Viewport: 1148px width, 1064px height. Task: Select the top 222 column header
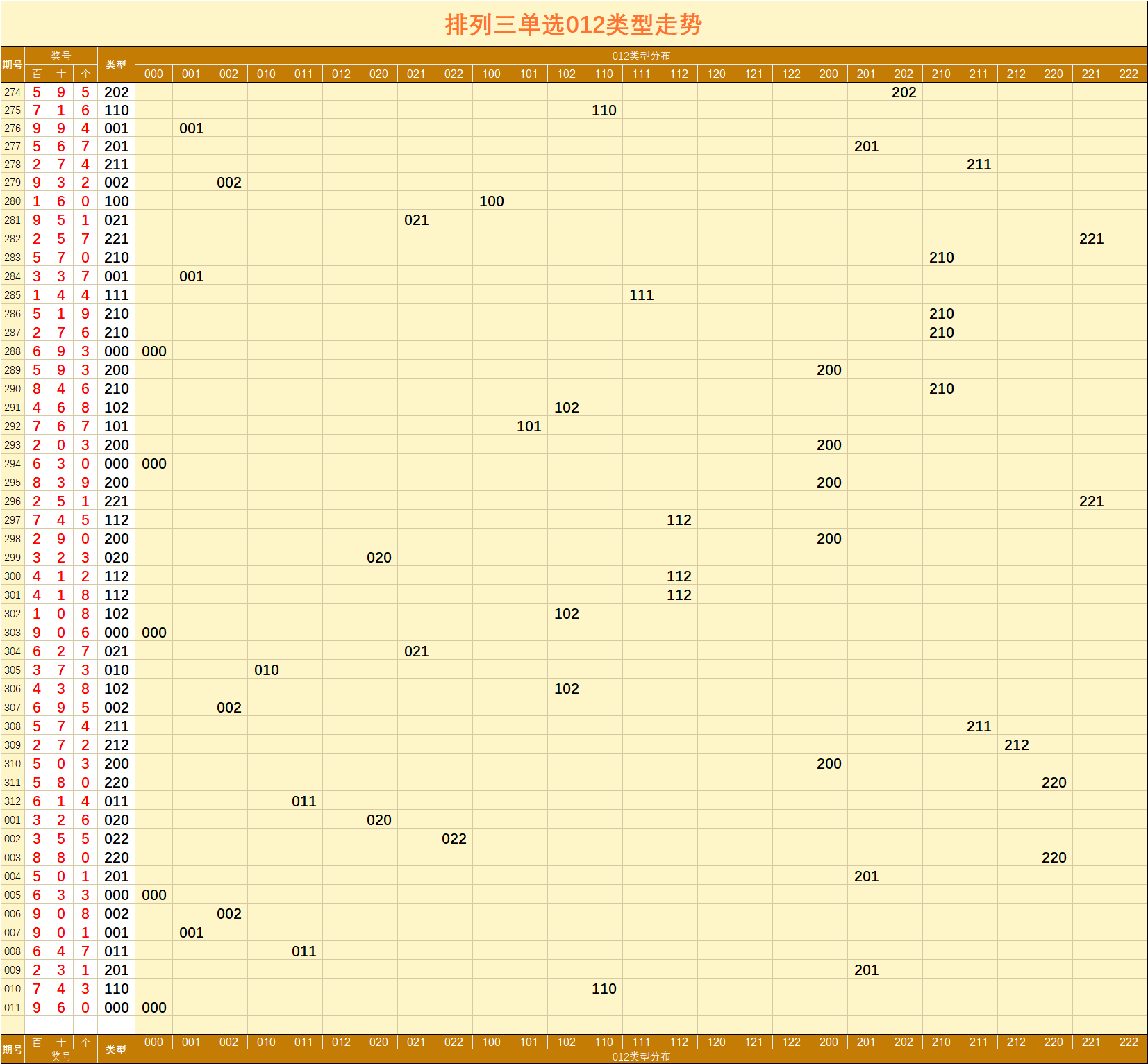point(1129,74)
